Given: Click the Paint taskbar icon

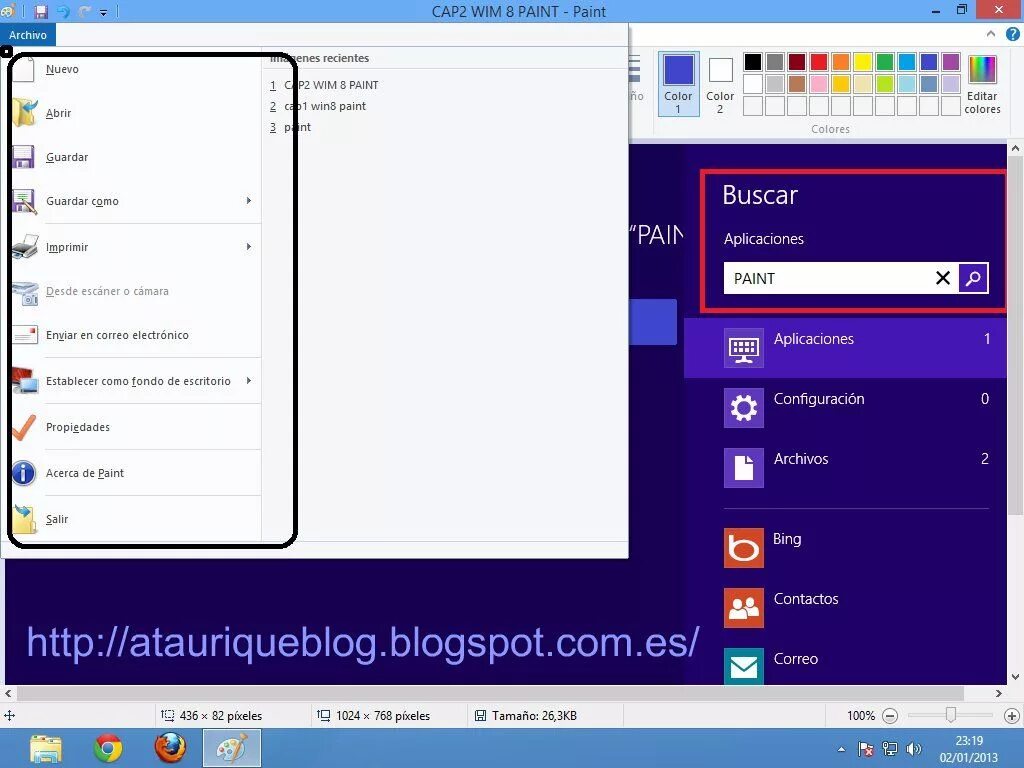Looking at the screenshot, I should [x=232, y=748].
